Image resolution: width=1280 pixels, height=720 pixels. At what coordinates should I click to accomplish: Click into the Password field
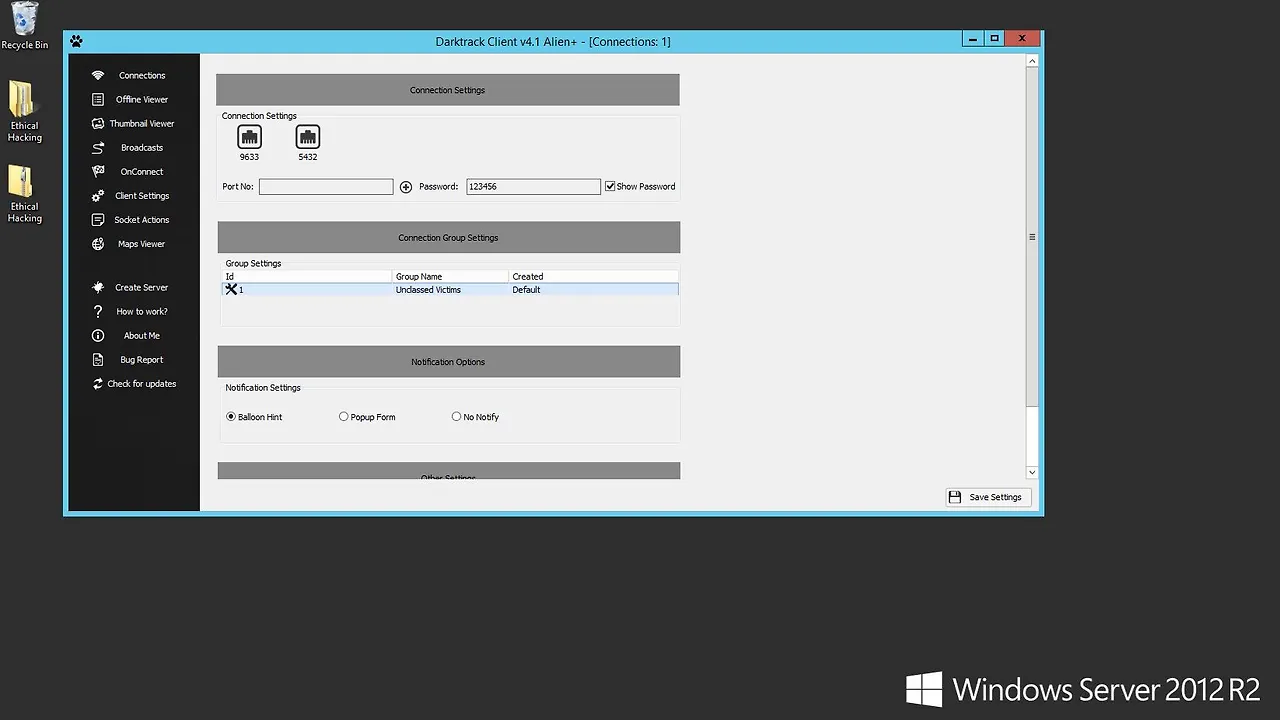534,187
